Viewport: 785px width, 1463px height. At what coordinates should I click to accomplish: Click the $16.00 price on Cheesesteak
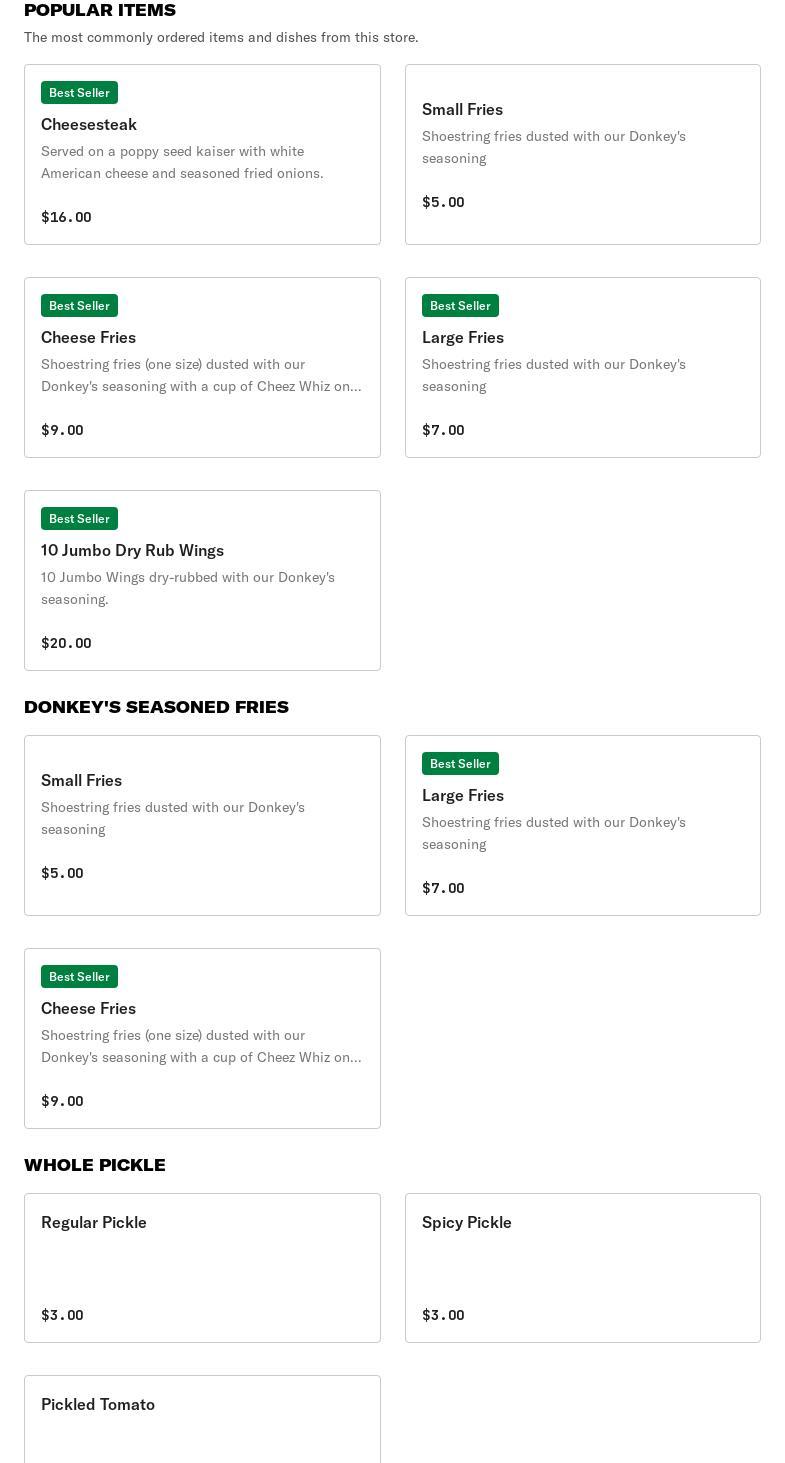pos(66,217)
